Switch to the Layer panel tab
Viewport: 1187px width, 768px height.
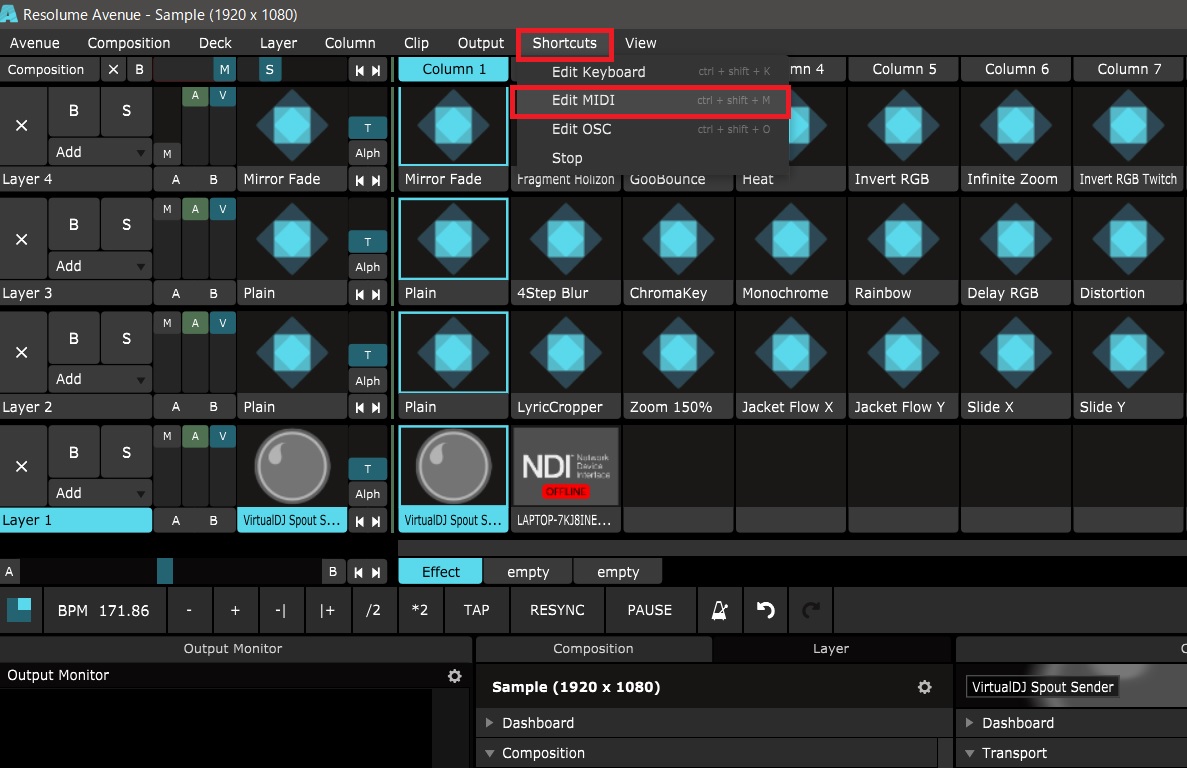[x=831, y=648]
